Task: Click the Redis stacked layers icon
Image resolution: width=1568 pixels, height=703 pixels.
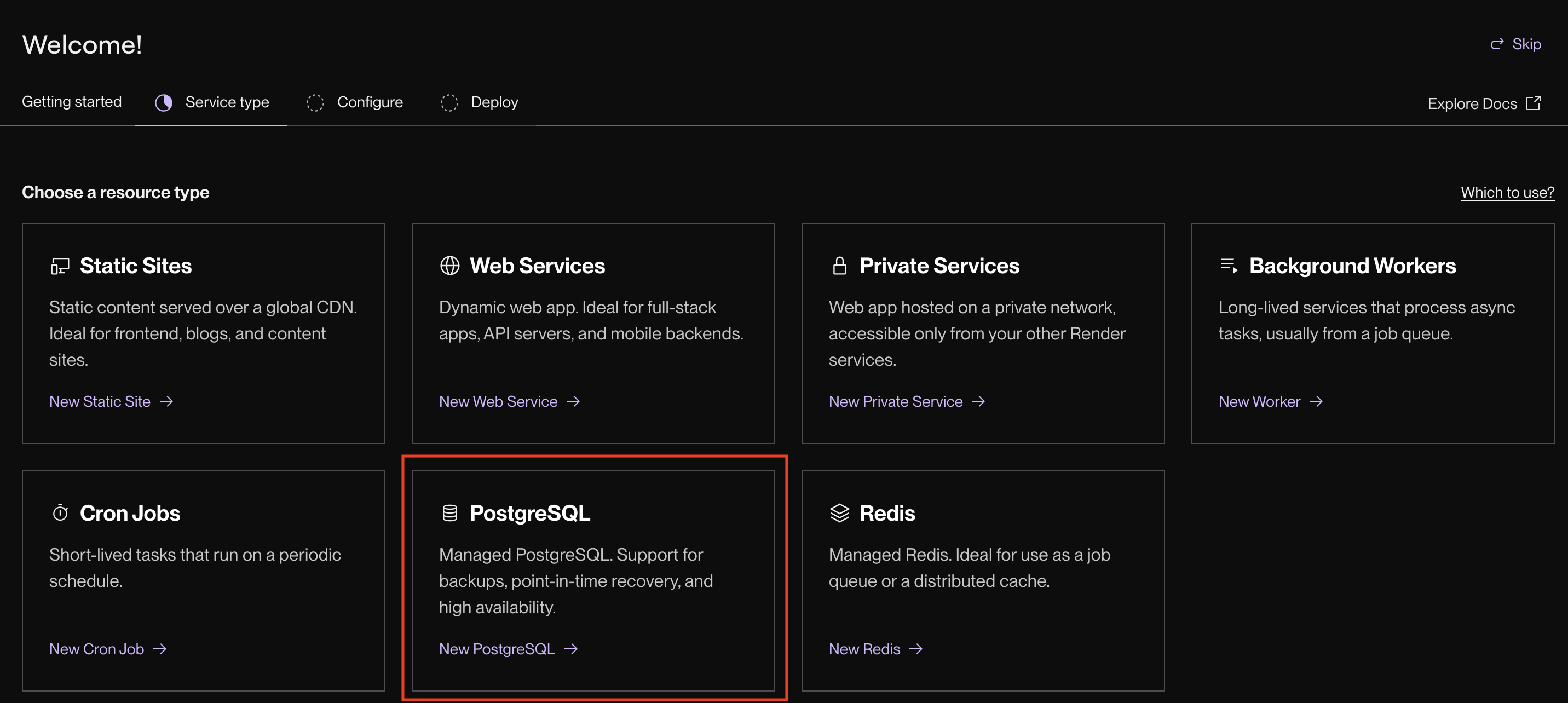Action: click(839, 513)
